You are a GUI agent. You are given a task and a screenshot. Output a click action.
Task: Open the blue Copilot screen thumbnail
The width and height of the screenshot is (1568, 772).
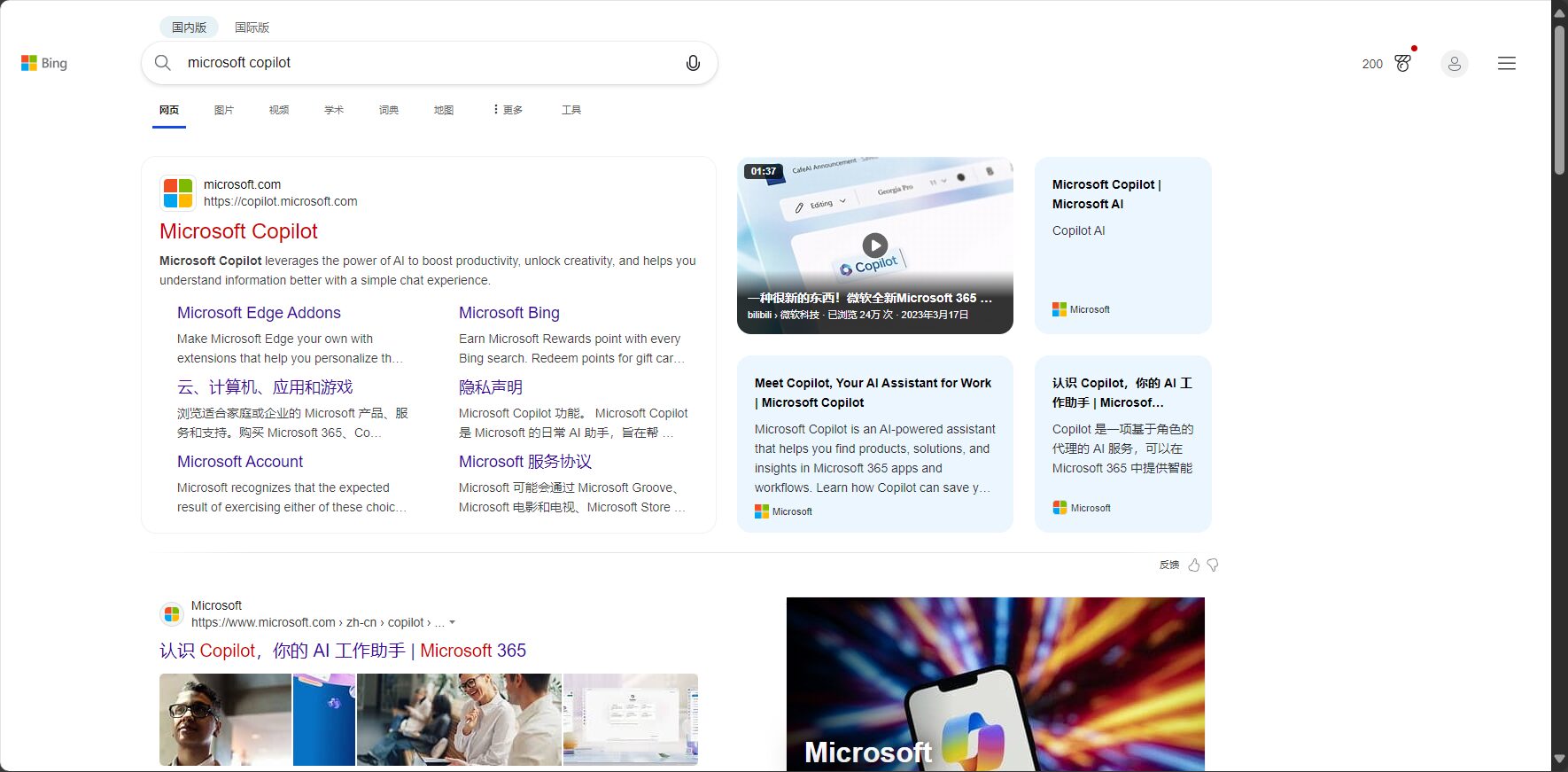(x=324, y=720)
